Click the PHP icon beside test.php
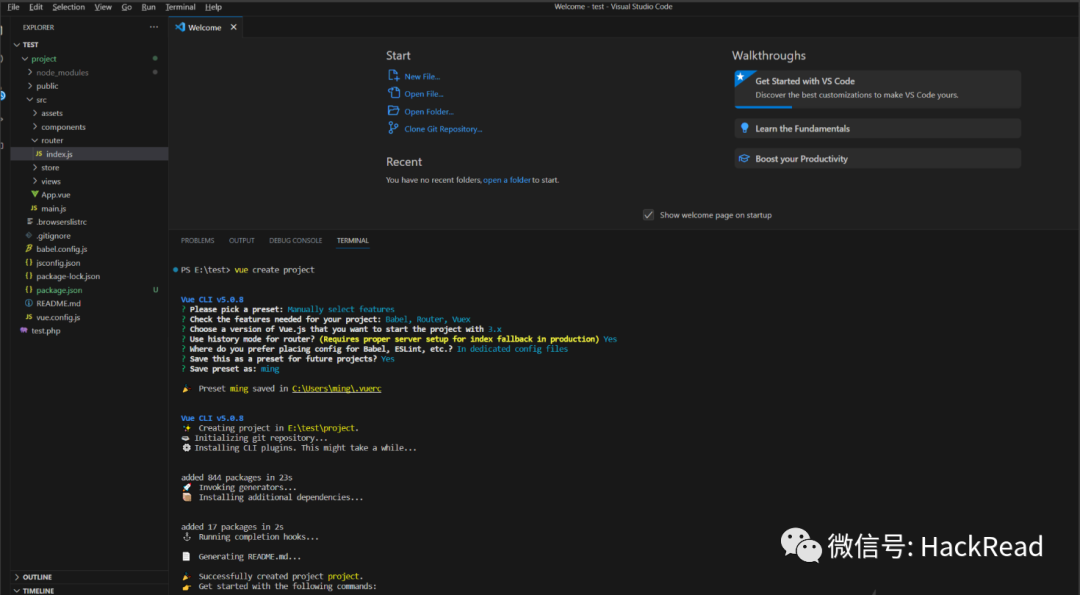This screenshot has width=1080, height=595. click(24, 331)
